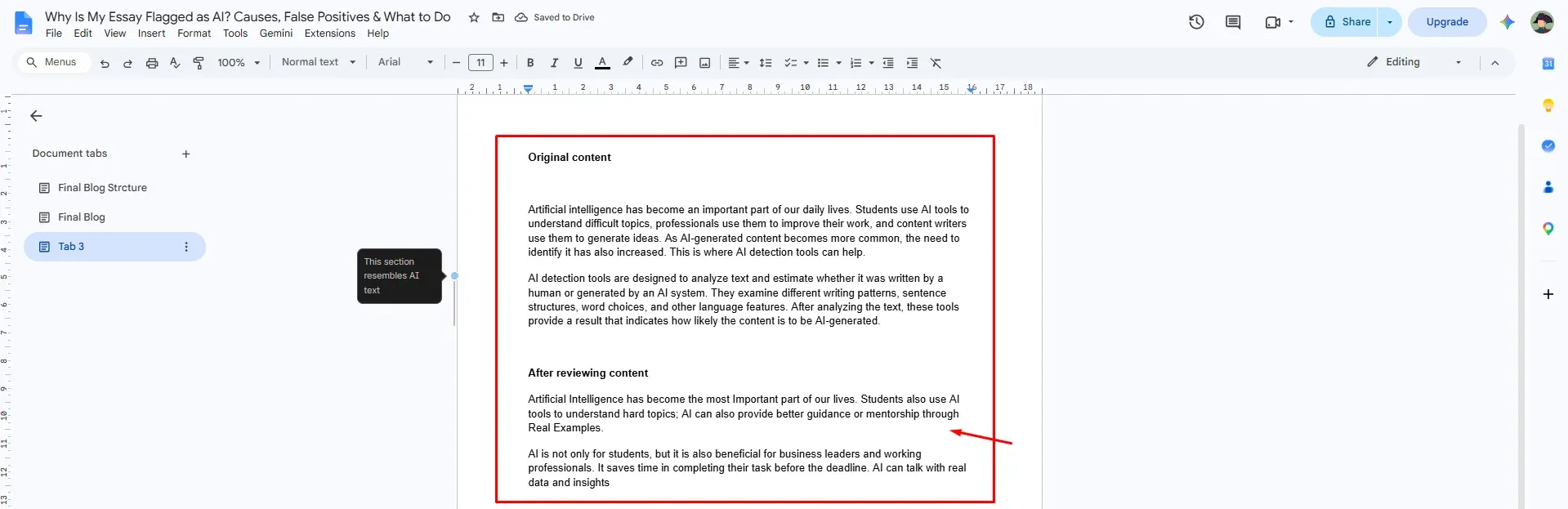Open Google Calendar side panel
Screen dimensions: 1568x509
click(x=1548, y=64)
